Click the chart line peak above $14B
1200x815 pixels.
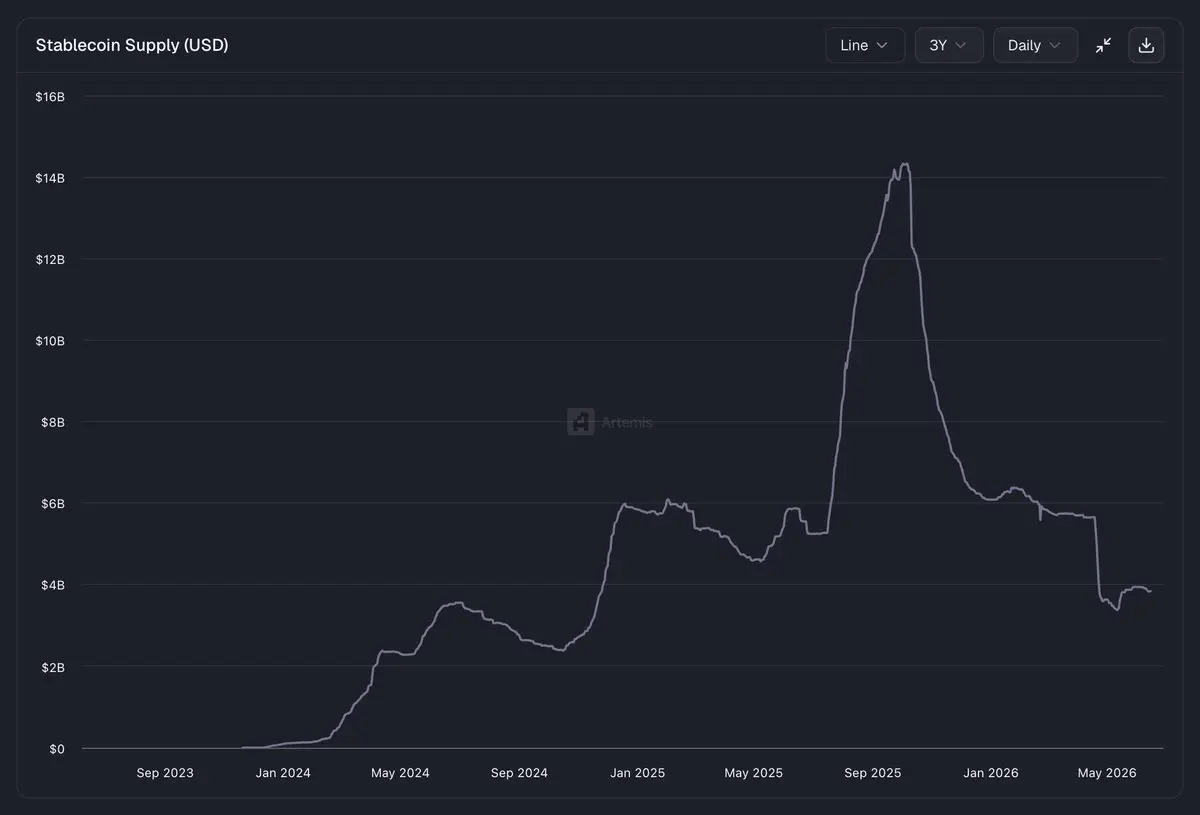pos(904,165)
